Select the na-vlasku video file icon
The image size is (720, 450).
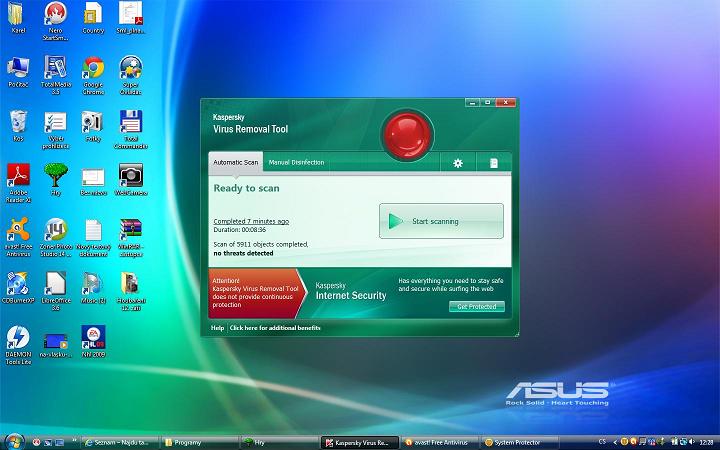click(x=56, y=345)
